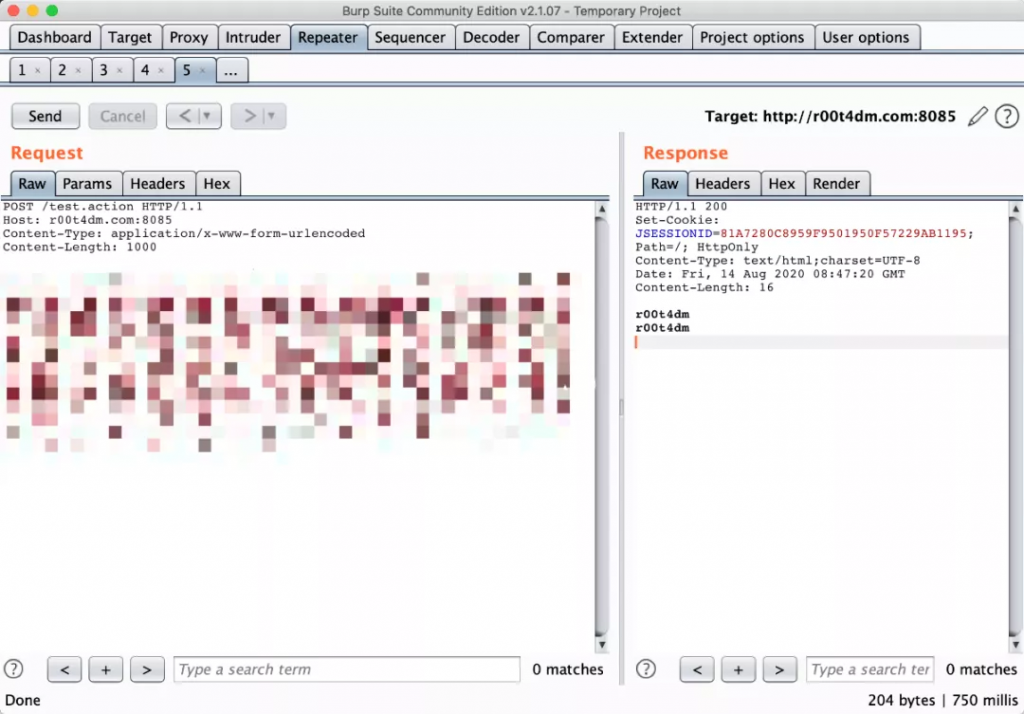
Task: Switch to the Proxy tab
Action: [x=189, y=37]
